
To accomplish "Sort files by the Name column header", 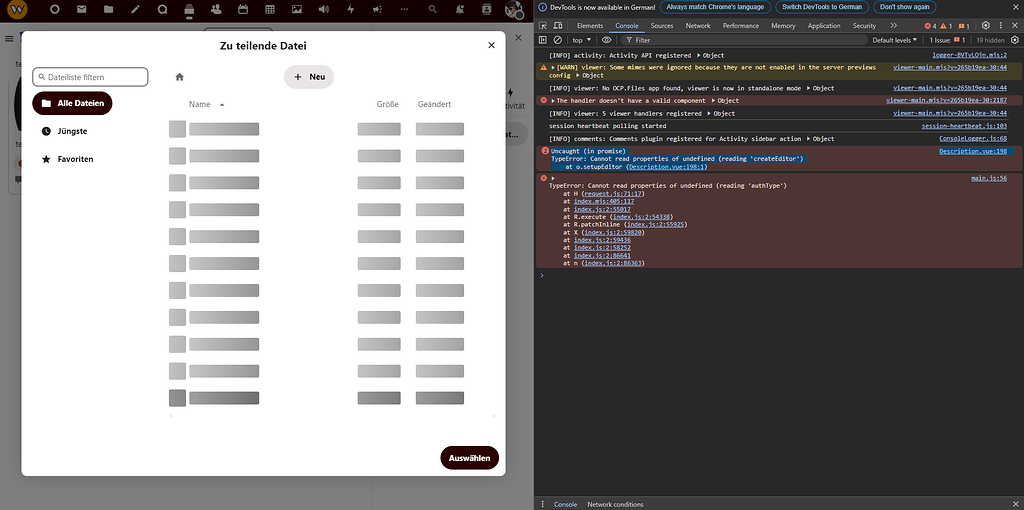I will coord(200,104).
